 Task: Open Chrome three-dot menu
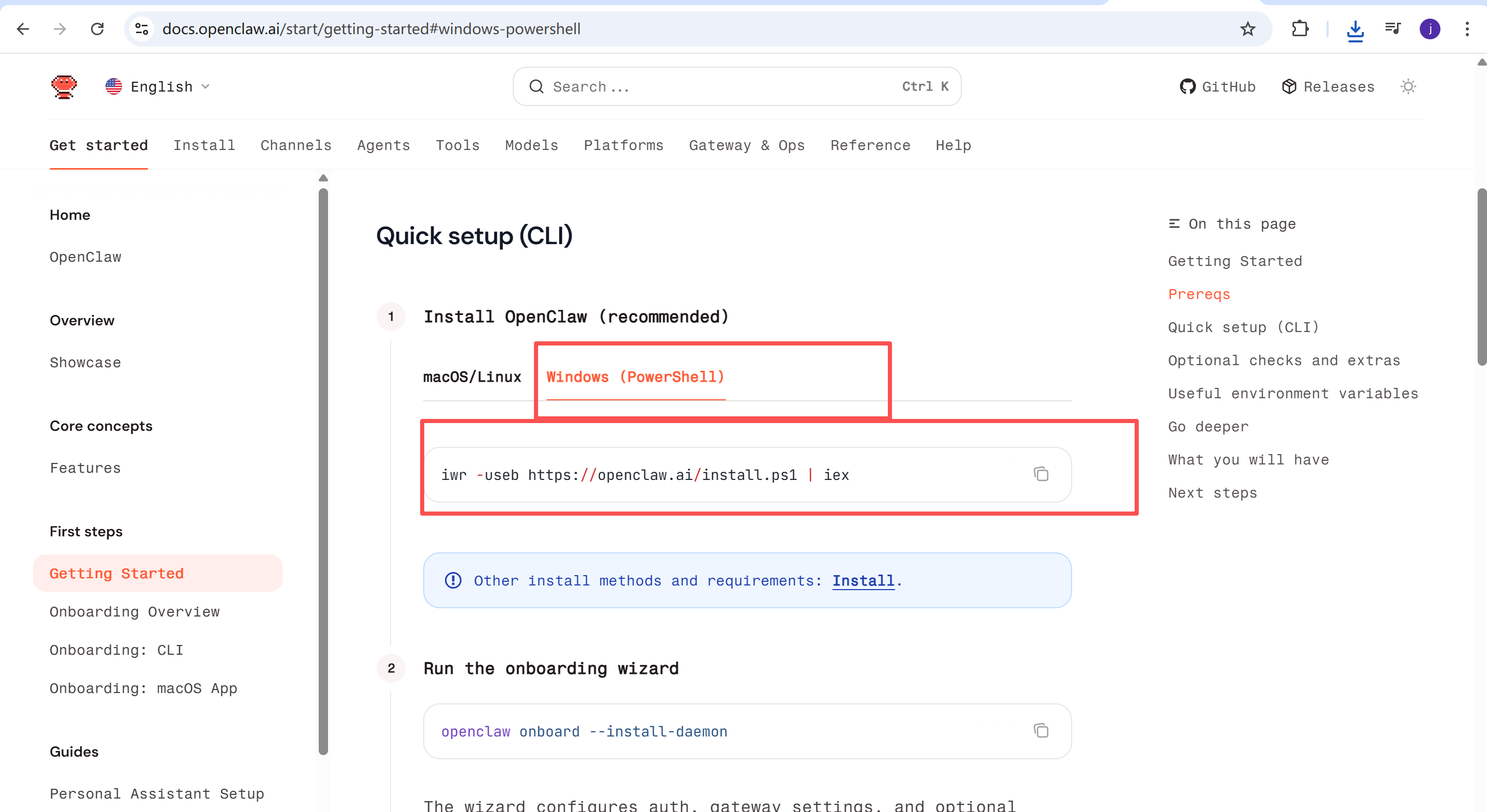[x=1466, y=29]
